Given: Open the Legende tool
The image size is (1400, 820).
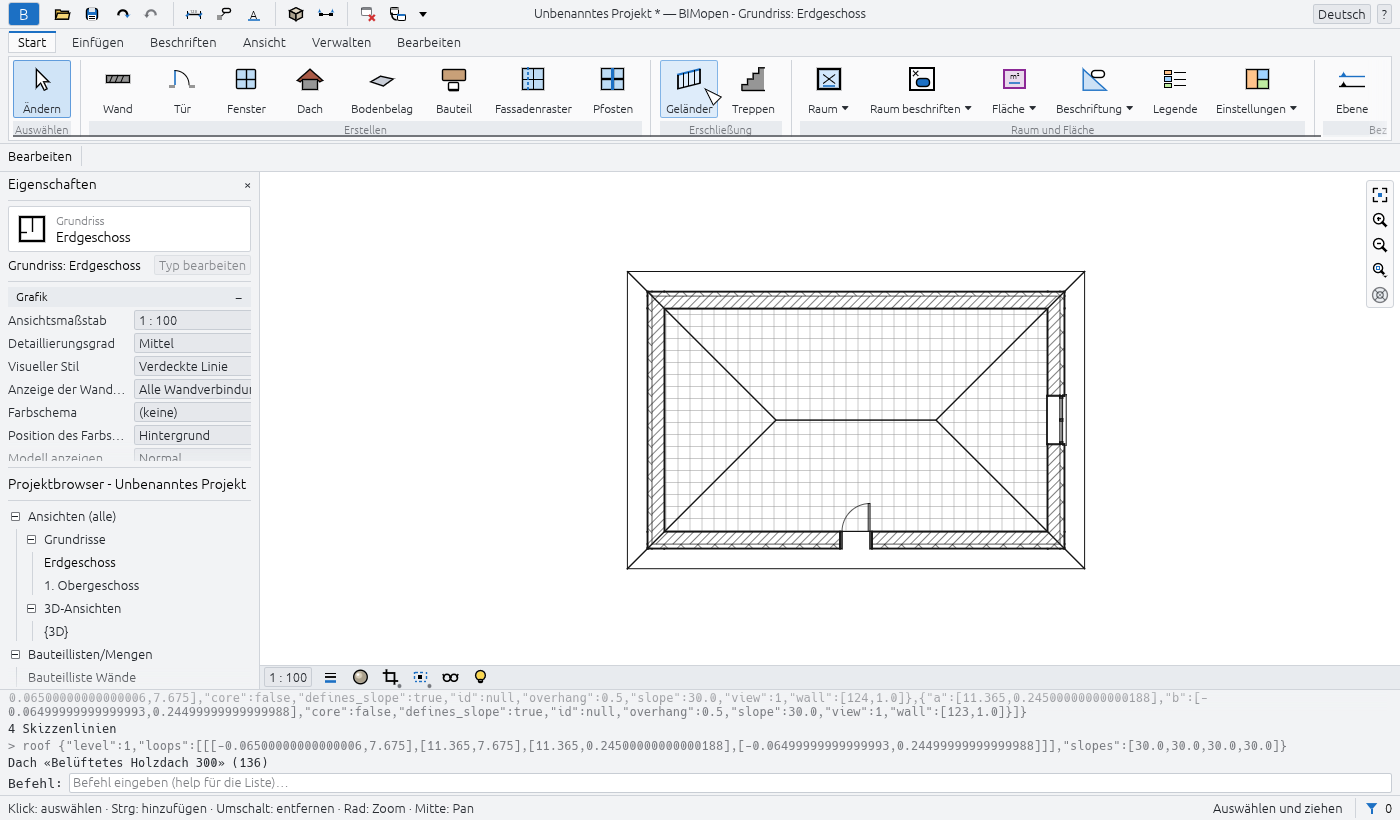Looking at the screenshot, I should click(1175, 89).
